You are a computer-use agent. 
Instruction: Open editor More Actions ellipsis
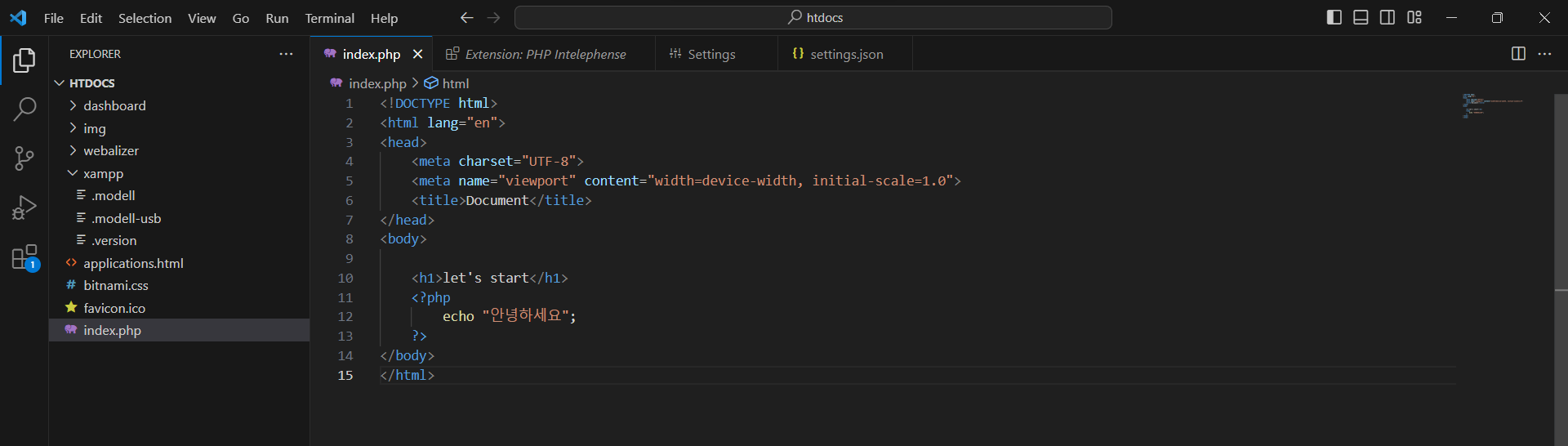coord(1544,54)
